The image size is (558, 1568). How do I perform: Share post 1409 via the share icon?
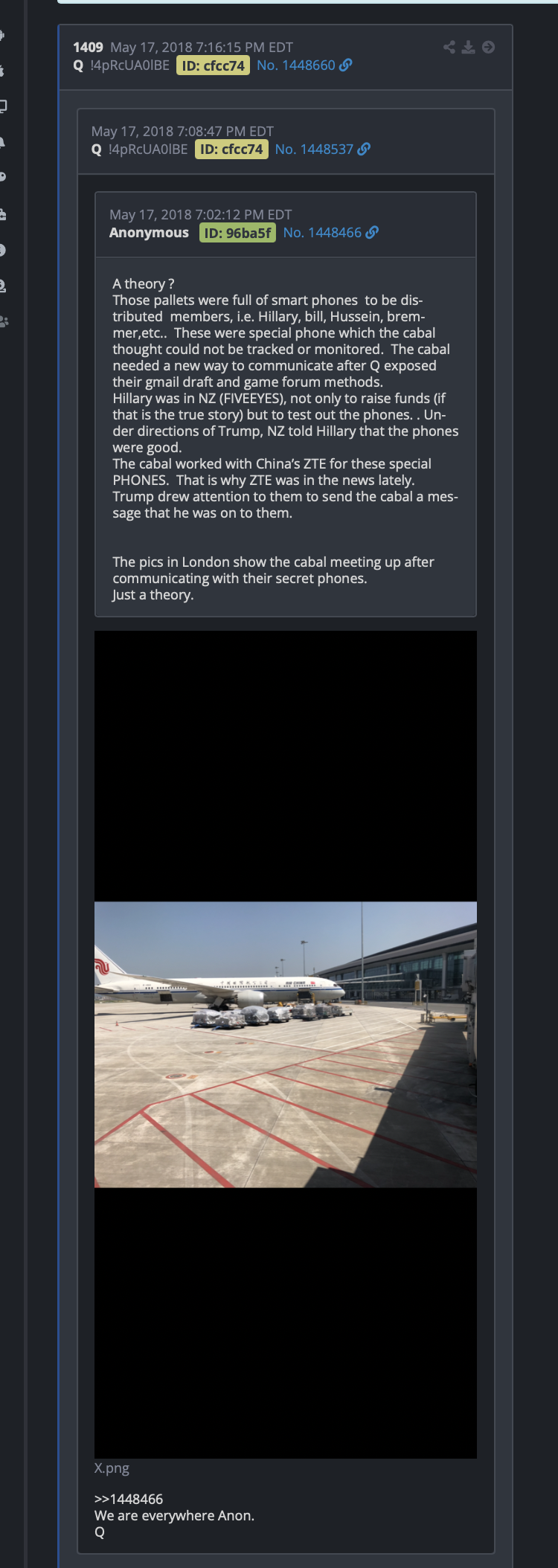coord(449,48)
